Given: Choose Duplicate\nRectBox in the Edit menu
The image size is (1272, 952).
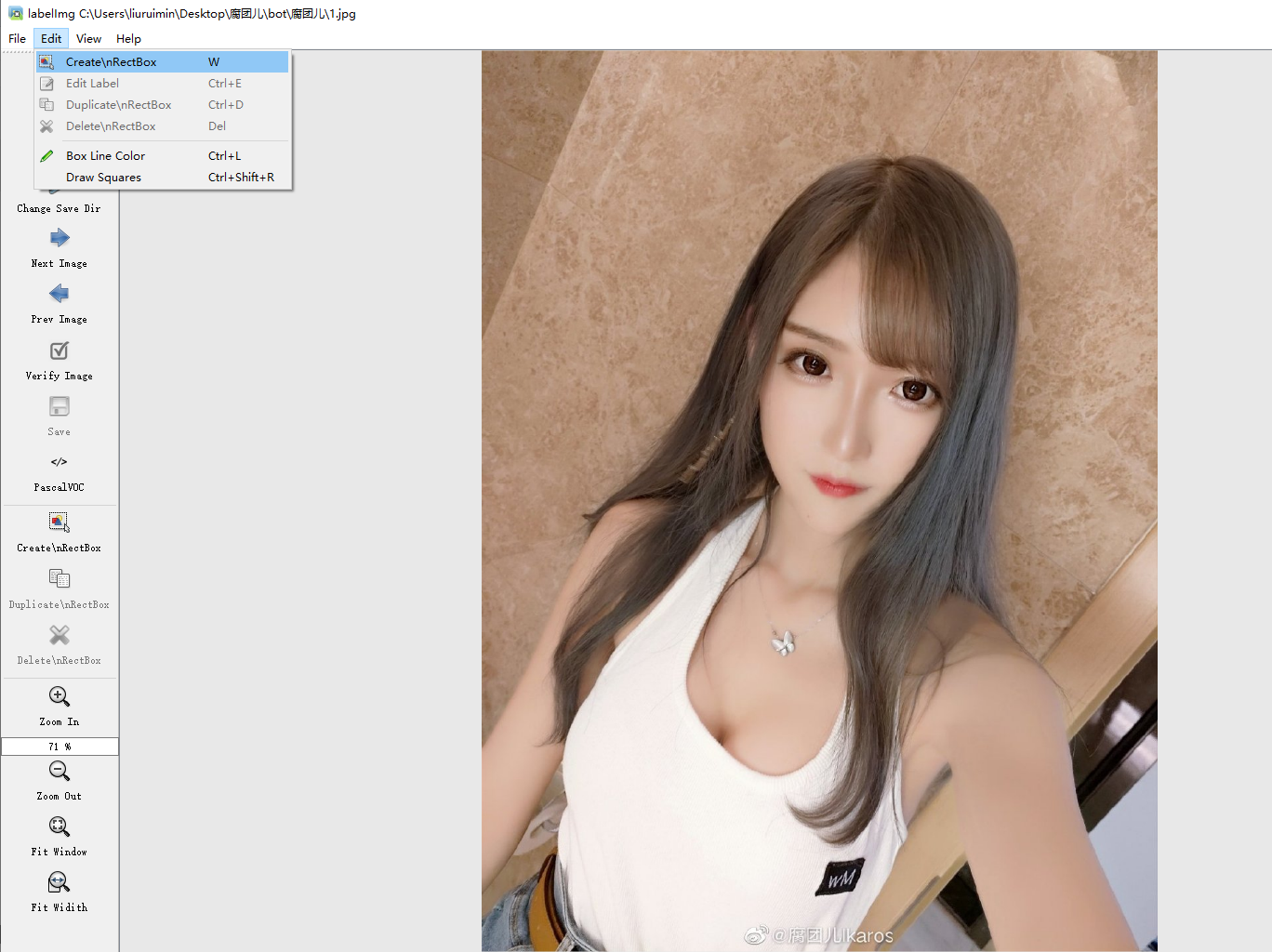Looking at the screenshot, I should 163,105.
